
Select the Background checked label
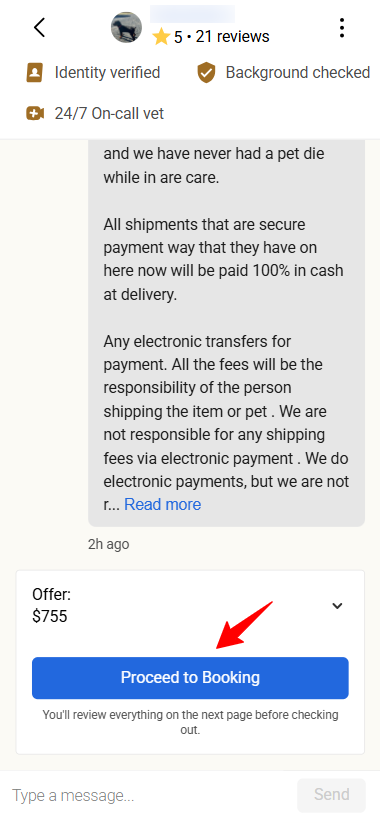coord(298,72)
